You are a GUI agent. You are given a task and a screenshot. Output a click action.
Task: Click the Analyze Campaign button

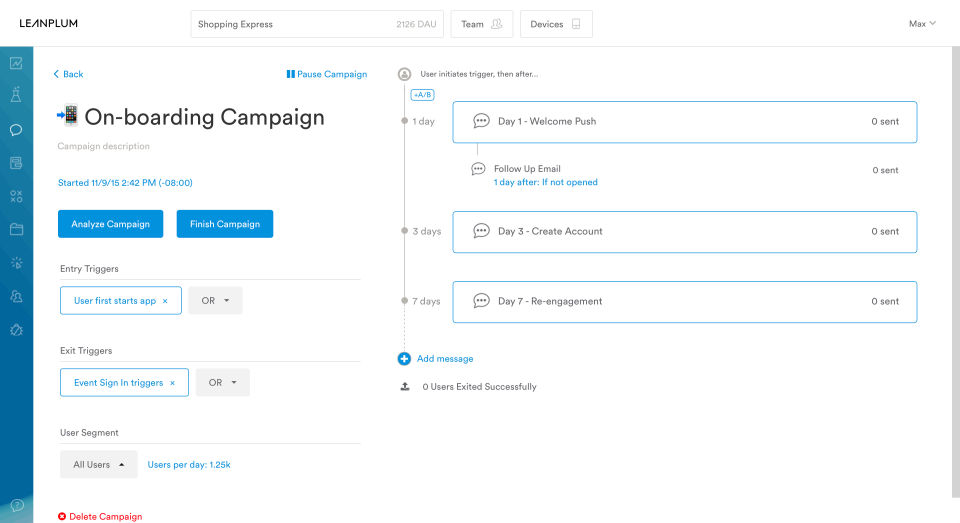[111, 224]
